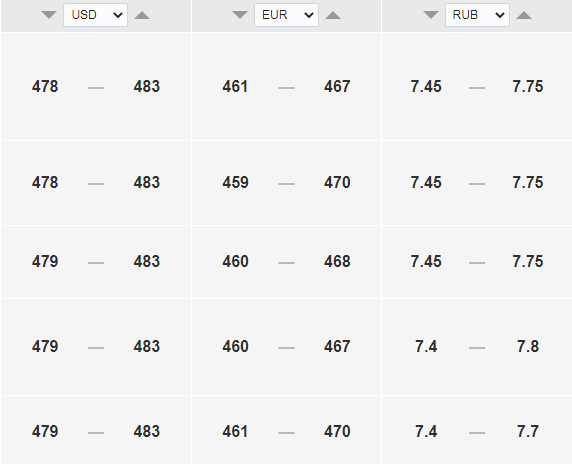
Task: Click the up arrow beside EUR
Action: point(333,15)
